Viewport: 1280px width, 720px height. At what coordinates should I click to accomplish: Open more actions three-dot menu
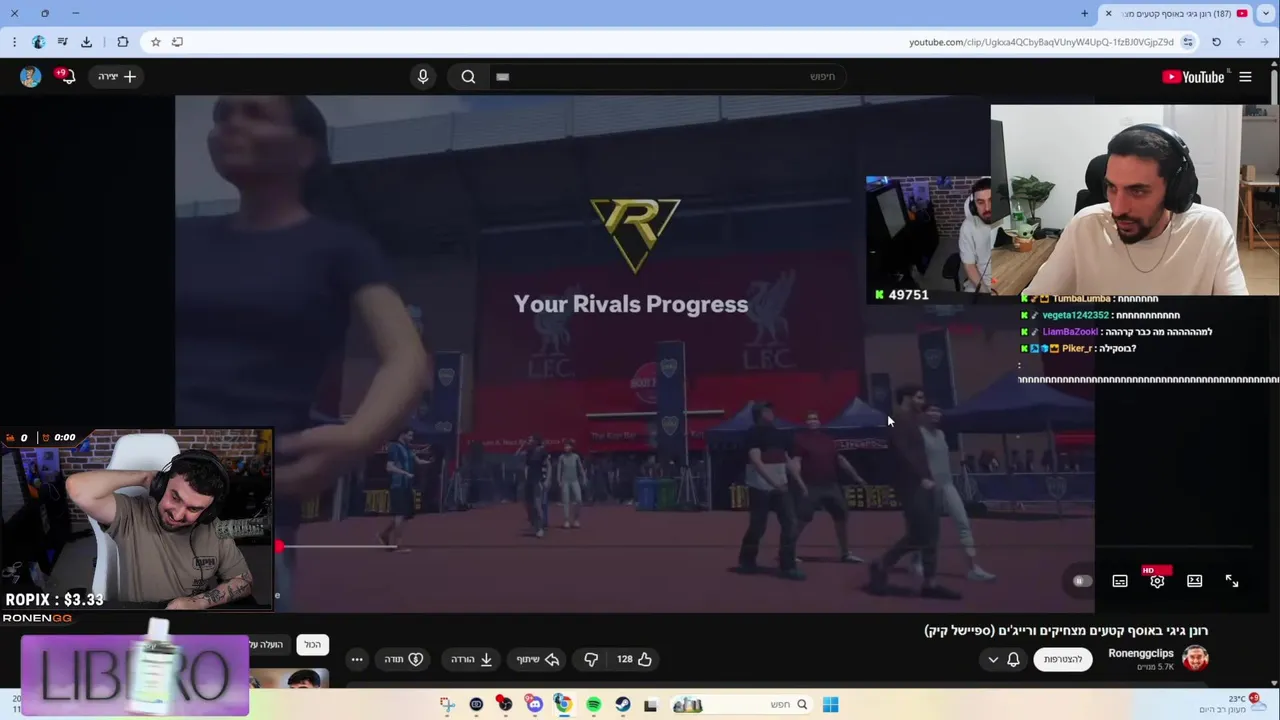point(357,659)
